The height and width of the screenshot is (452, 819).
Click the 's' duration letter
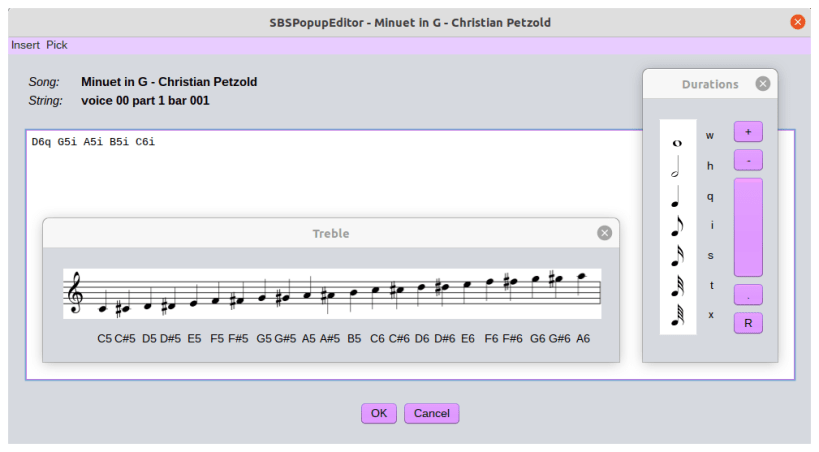point(710,256)
